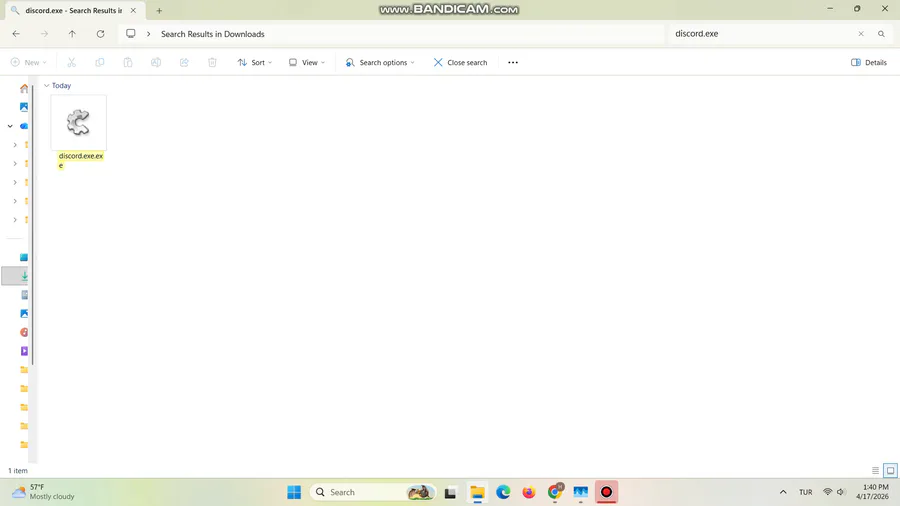This screenshot has width=900, height=506.
Task: Open the View dropdown menu
Action: (x=307, y=63)
